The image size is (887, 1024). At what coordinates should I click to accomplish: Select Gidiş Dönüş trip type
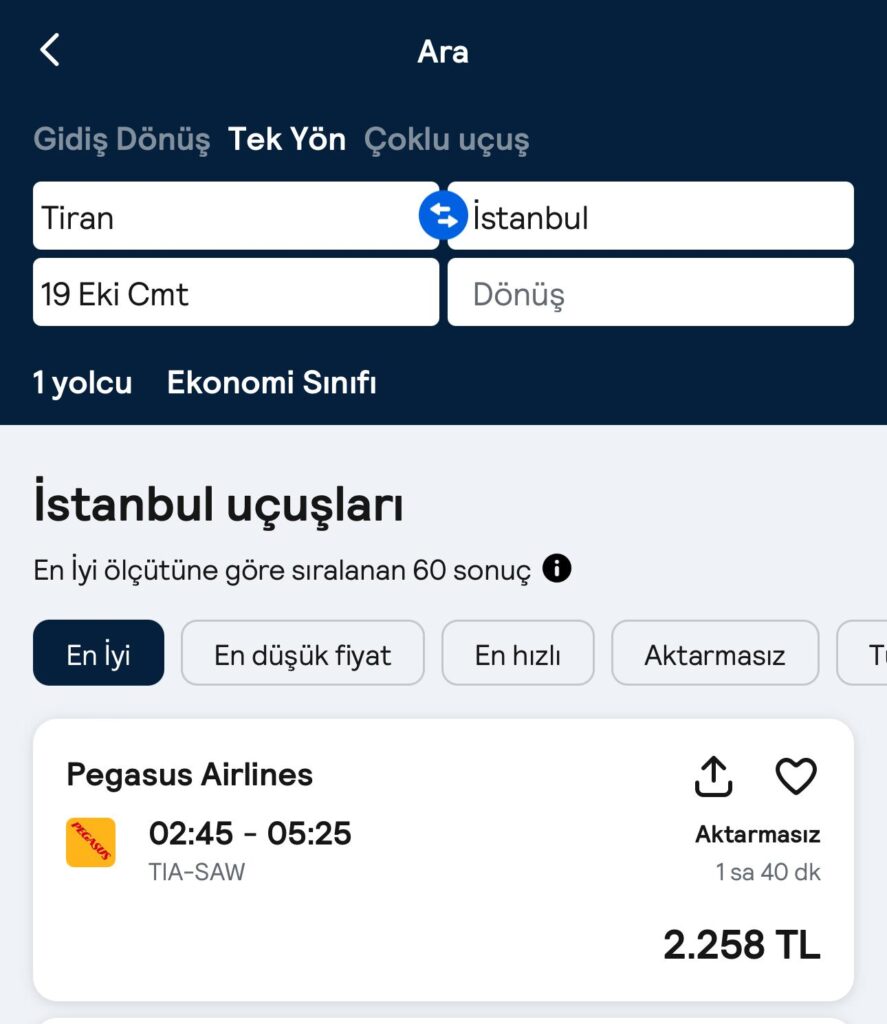121,139
